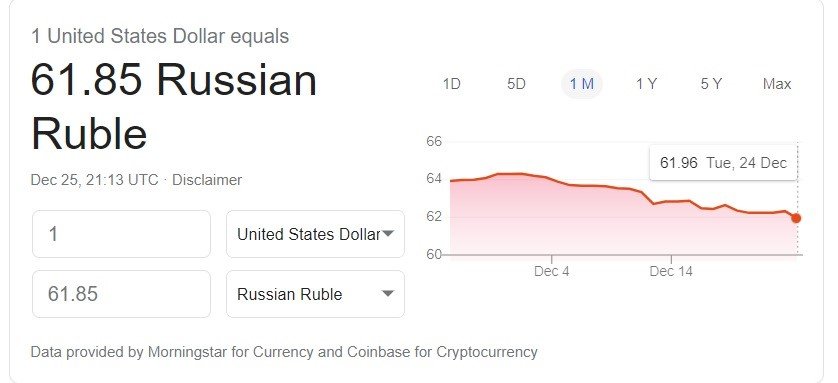The height and width of the screenshot is (383, 838).
Task: Open the Russian Ruble currency selector
Action: [315, 294]
